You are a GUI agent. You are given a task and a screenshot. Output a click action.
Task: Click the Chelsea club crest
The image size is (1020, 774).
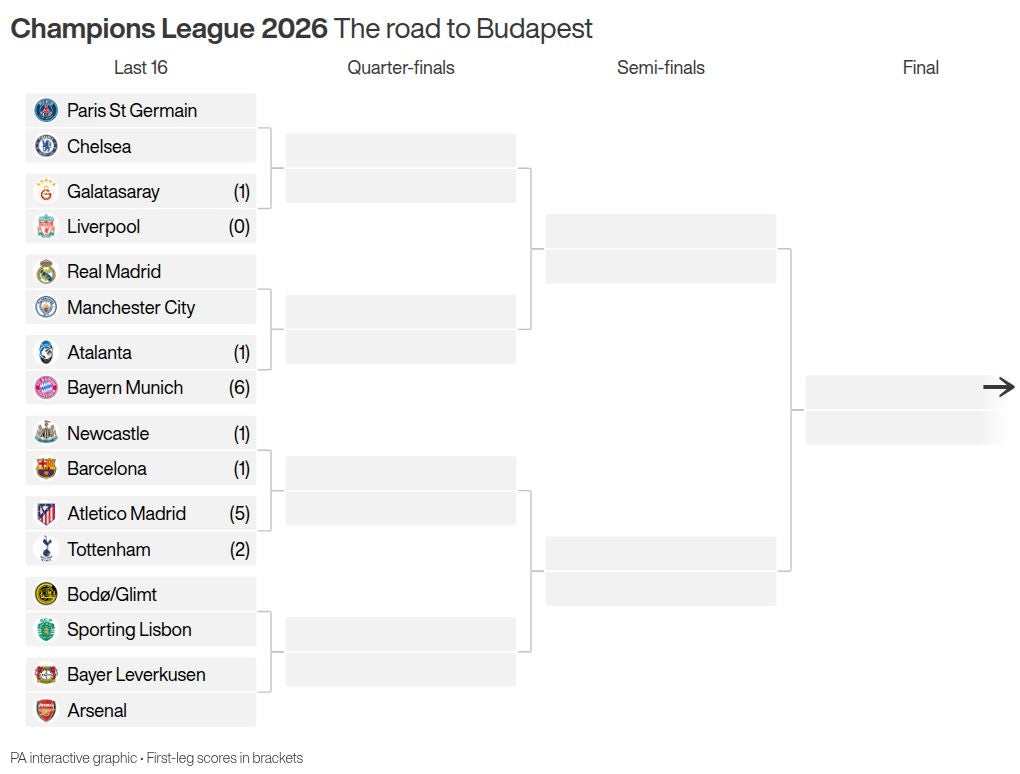pos(46,146)
